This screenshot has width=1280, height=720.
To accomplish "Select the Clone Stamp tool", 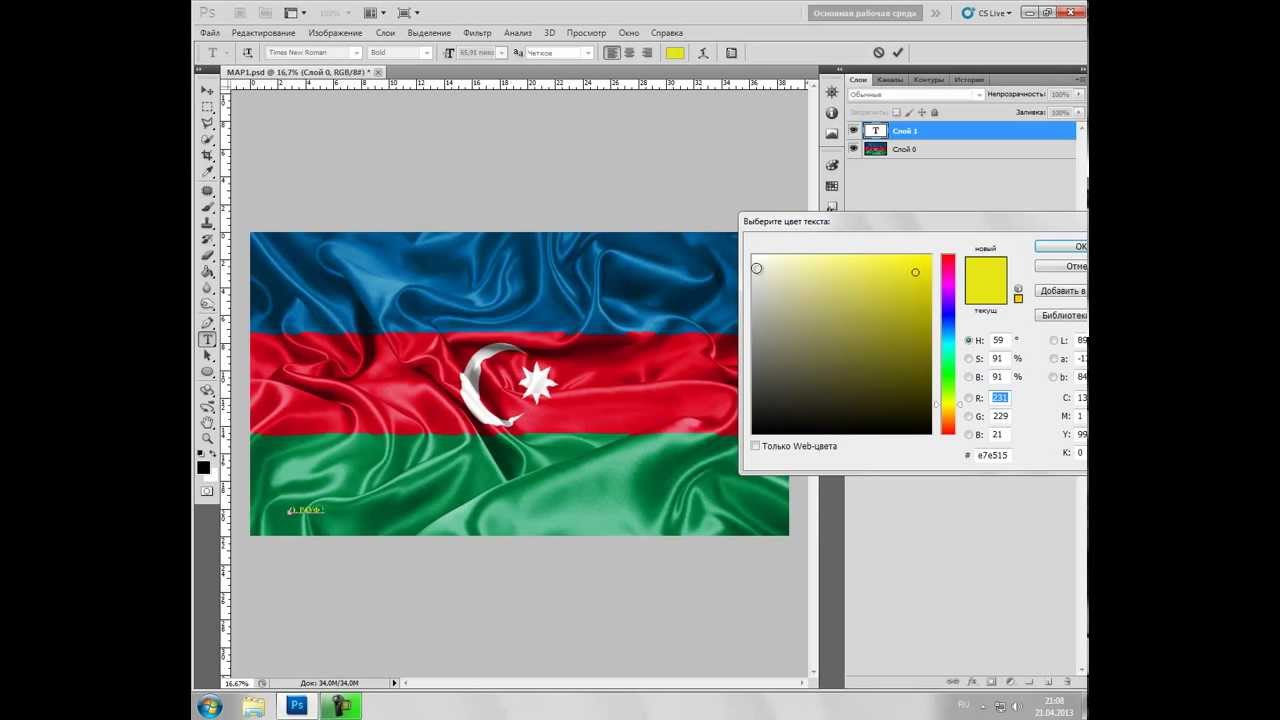I will [x=207, y=223].
